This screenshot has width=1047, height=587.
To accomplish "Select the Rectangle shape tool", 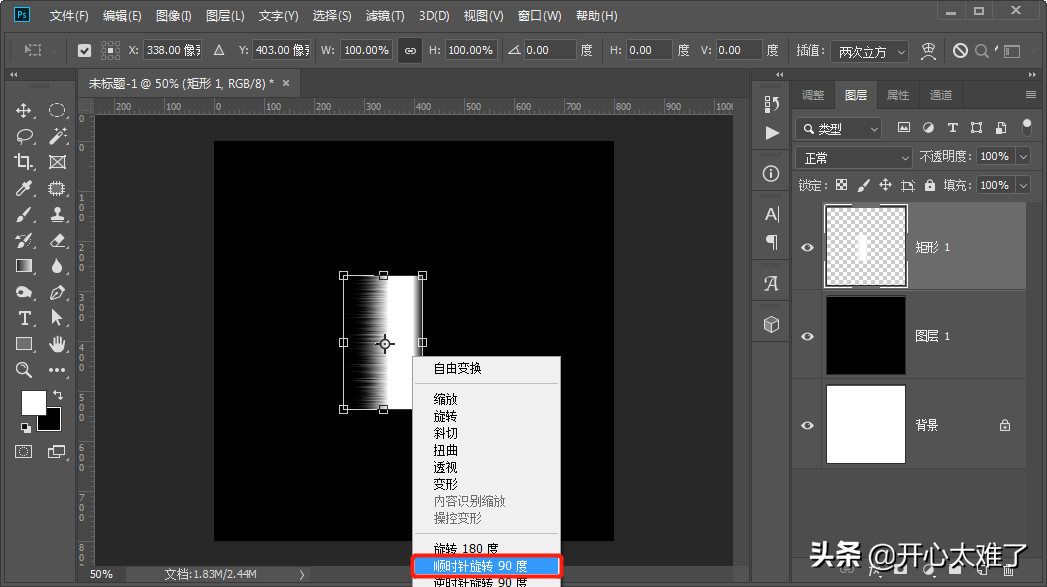I will pyautogui.click(x=24, y=344).
